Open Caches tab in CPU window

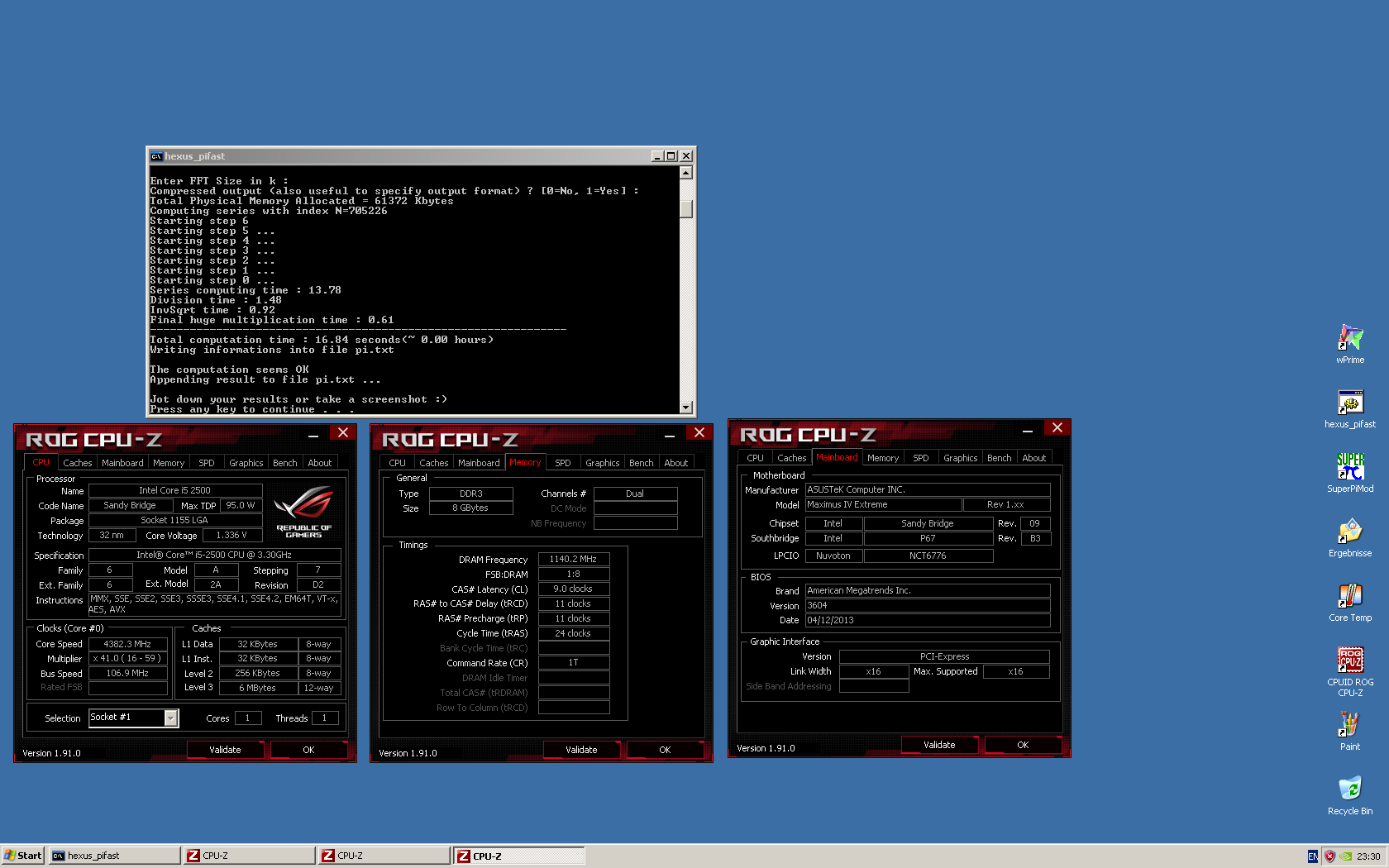(x=78, y=463)
